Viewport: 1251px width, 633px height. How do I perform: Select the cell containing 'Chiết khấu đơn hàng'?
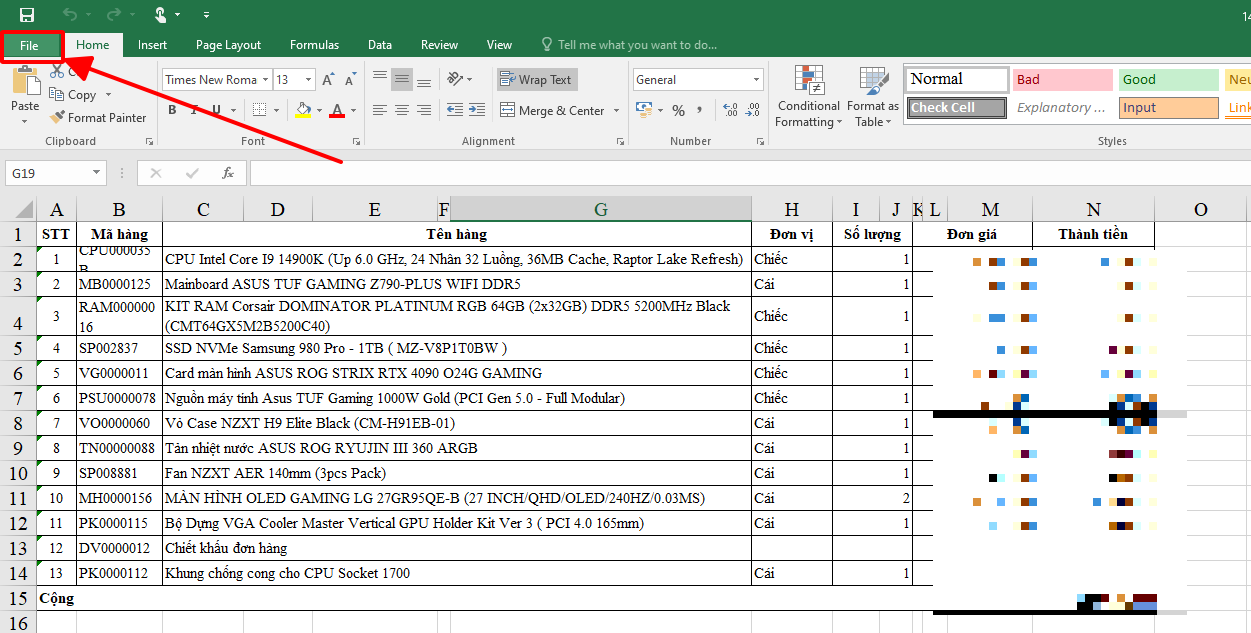457,548
